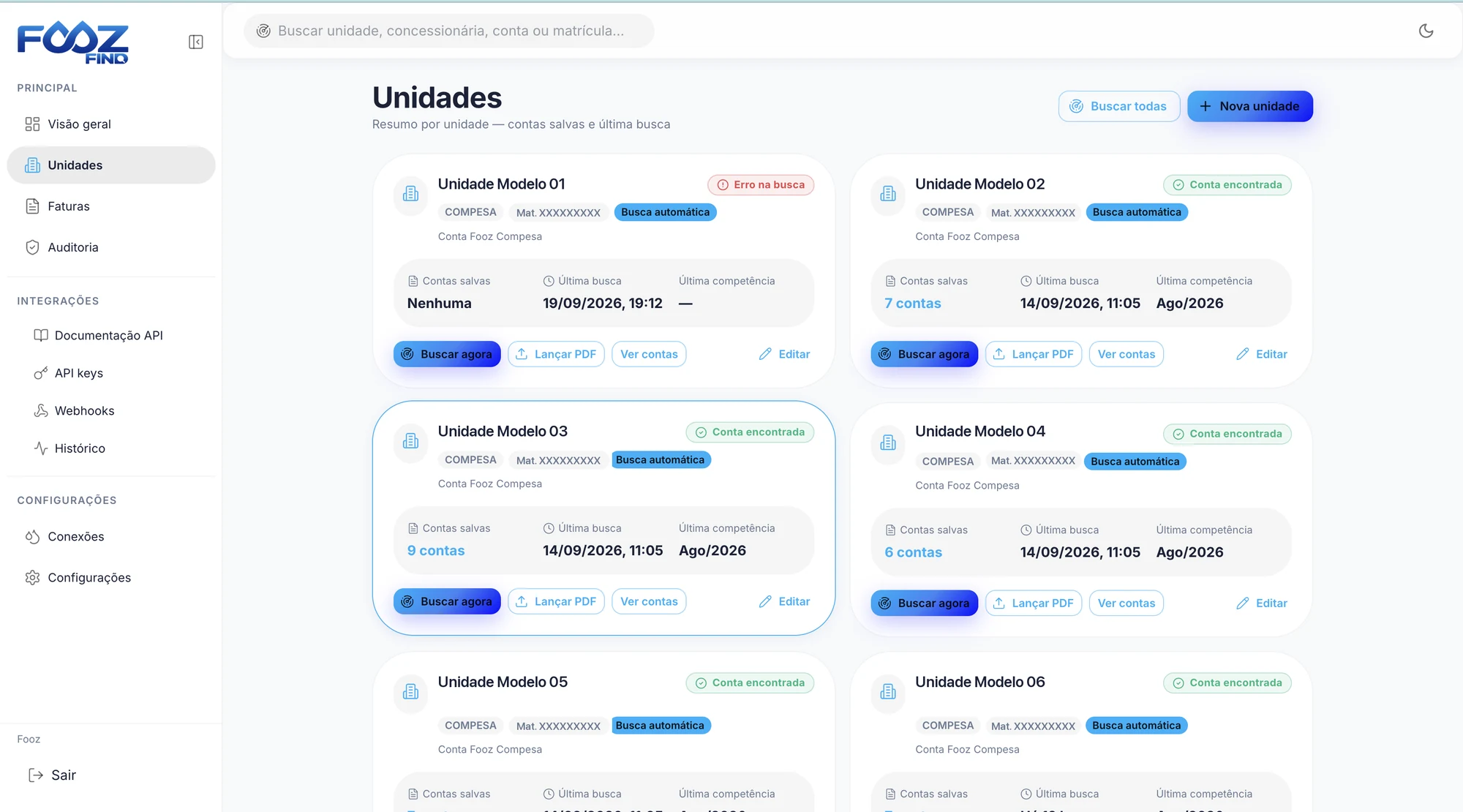1463x812 pixels.
Task: Edit Unidade Modelo 02
Action: coord(1262,354)
